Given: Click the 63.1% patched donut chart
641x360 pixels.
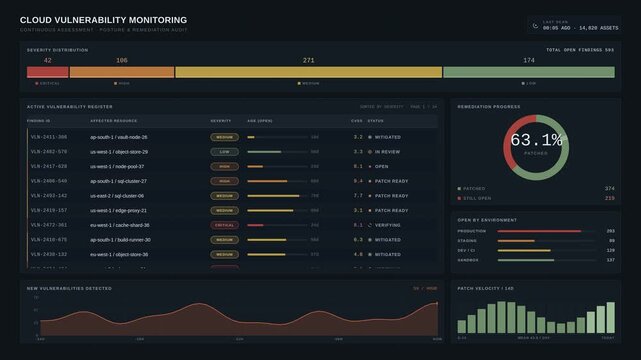Looking at the screenshot, I should [536, 148].
